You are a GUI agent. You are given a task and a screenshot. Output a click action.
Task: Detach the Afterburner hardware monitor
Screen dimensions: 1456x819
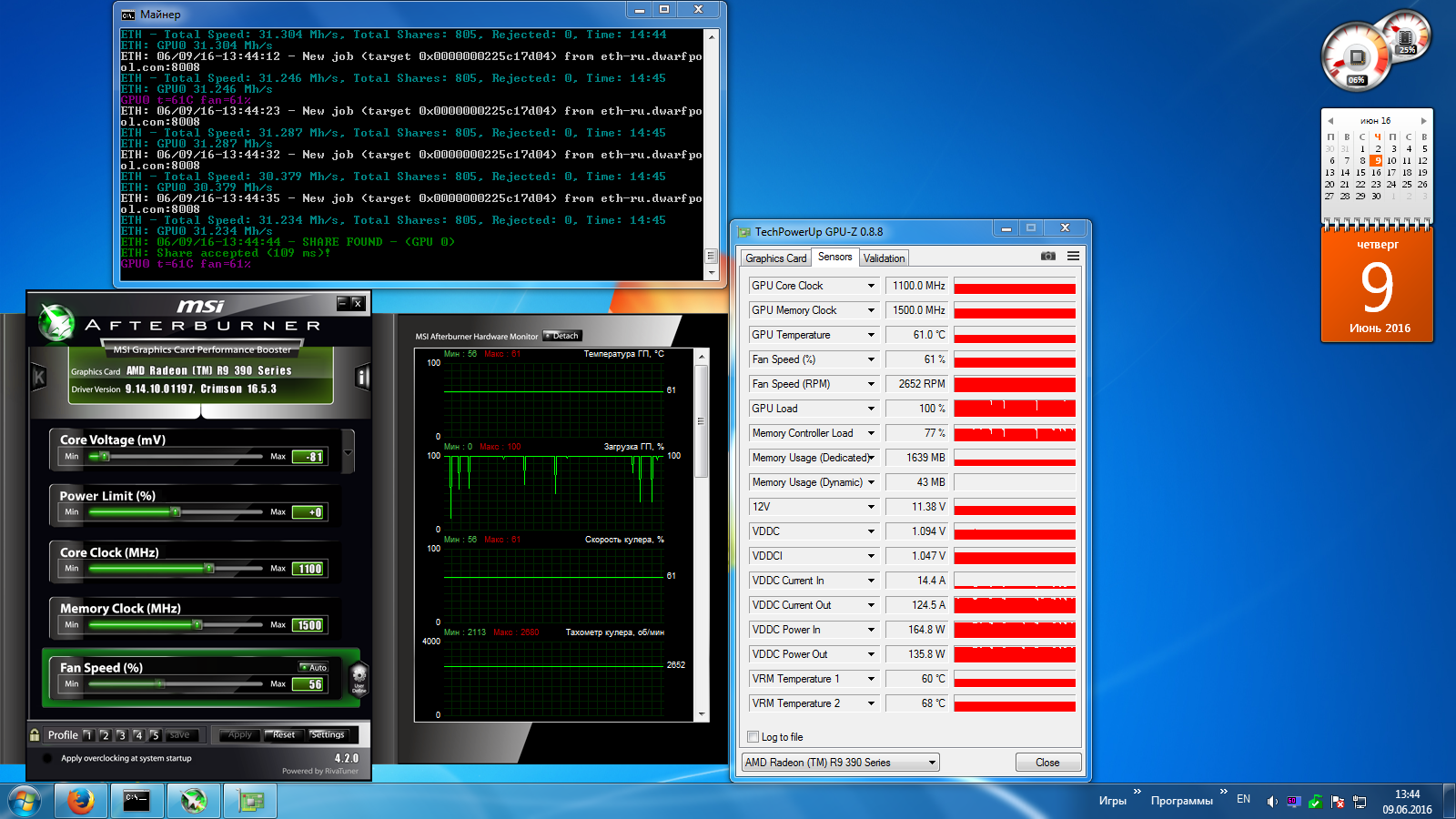click(562, 336)
